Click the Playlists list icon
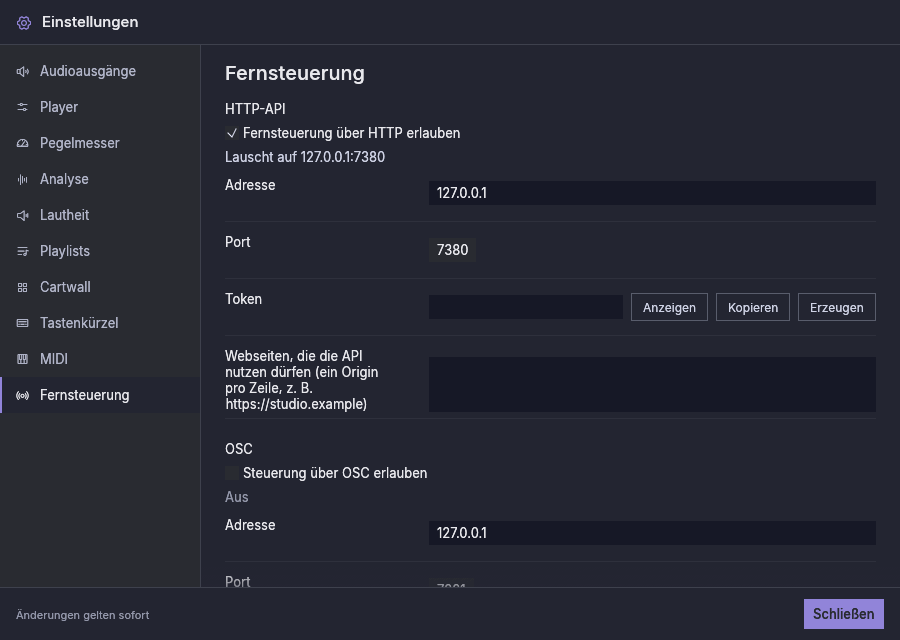 tap(22, 251)
